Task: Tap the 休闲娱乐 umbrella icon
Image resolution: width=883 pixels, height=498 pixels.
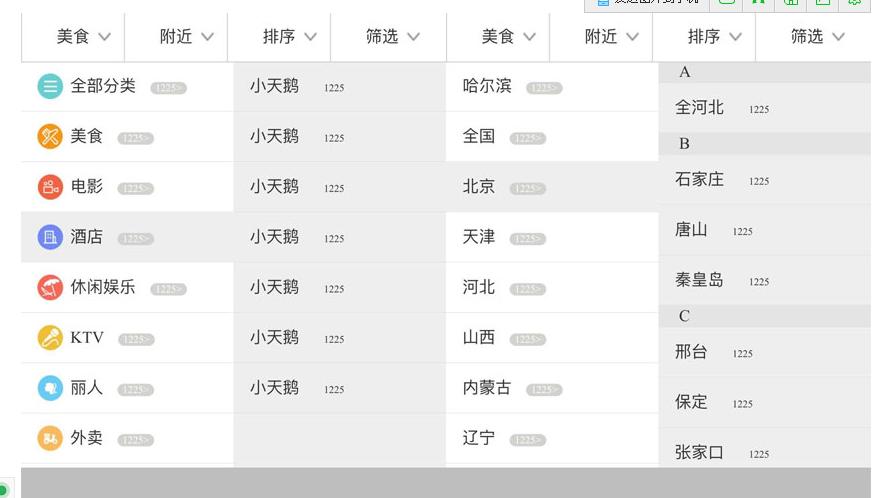Action: [x=50, y=287]
